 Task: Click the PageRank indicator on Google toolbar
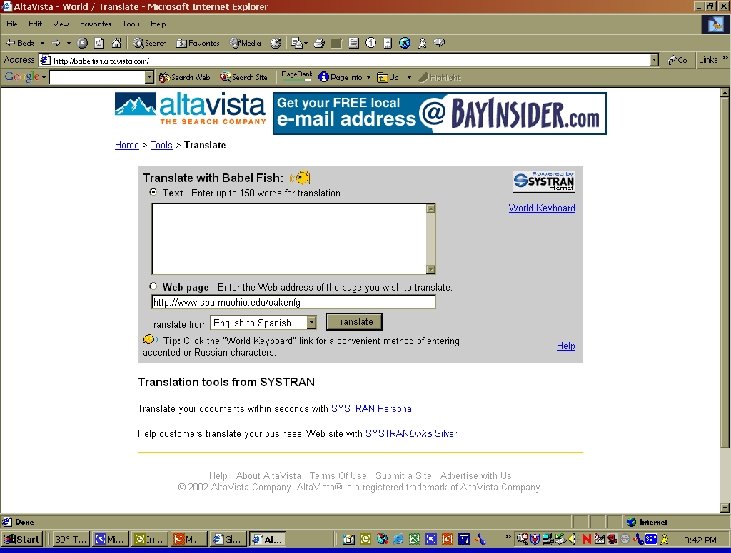click(x=297, y=76)
